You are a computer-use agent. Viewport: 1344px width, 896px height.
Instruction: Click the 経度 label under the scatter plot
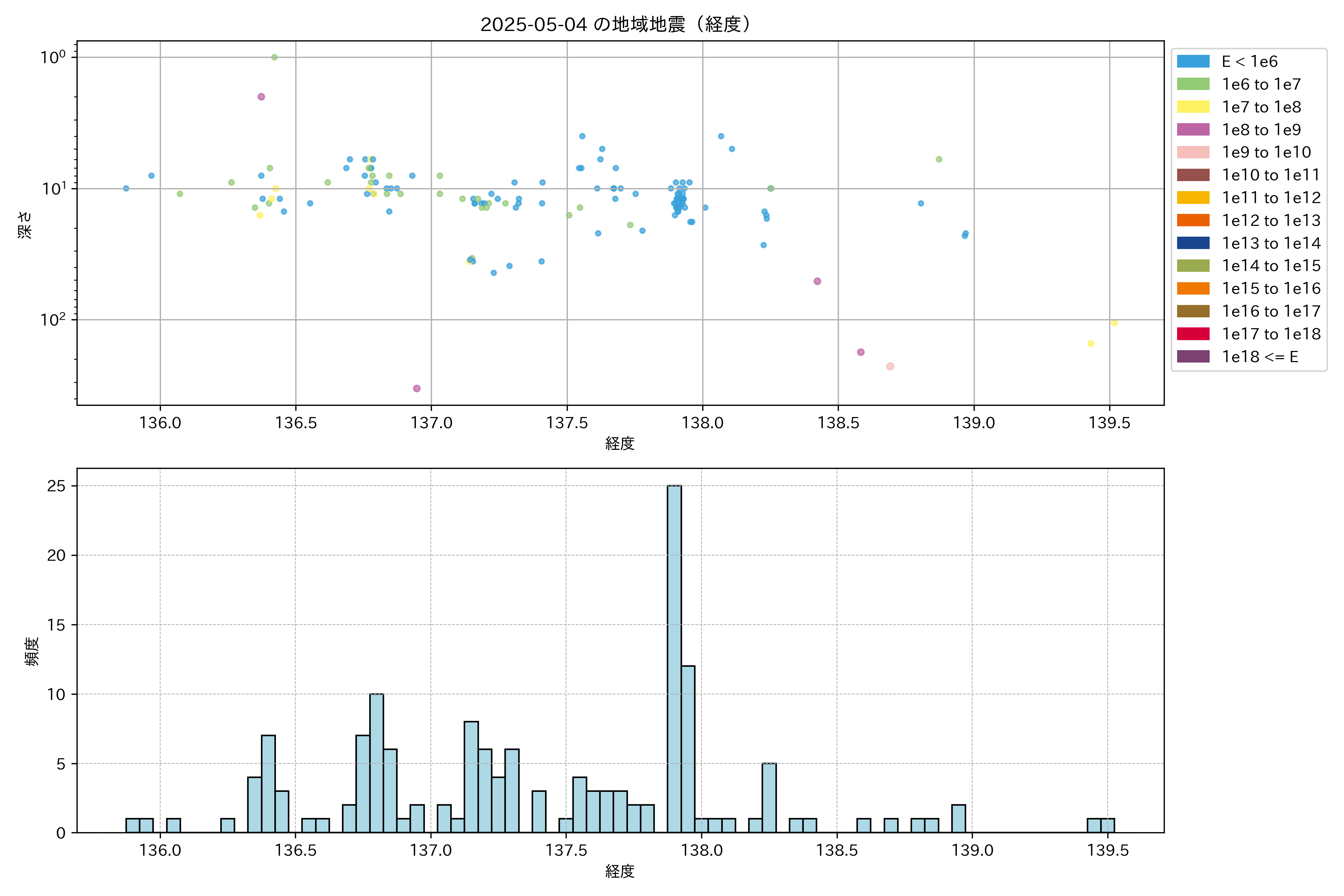click(620, 444)
